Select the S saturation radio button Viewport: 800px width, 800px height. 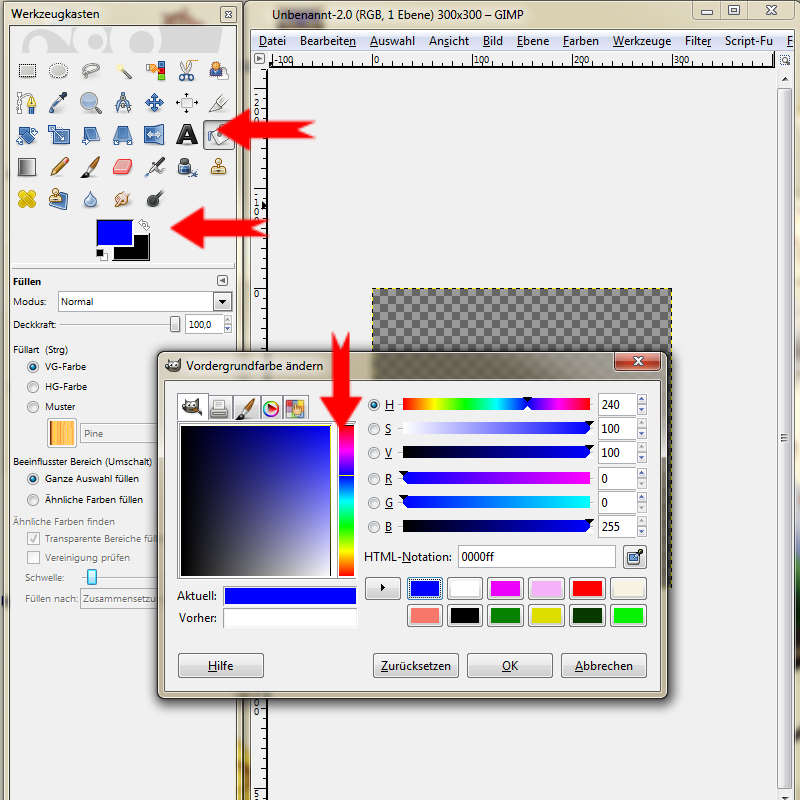(374, 429)
